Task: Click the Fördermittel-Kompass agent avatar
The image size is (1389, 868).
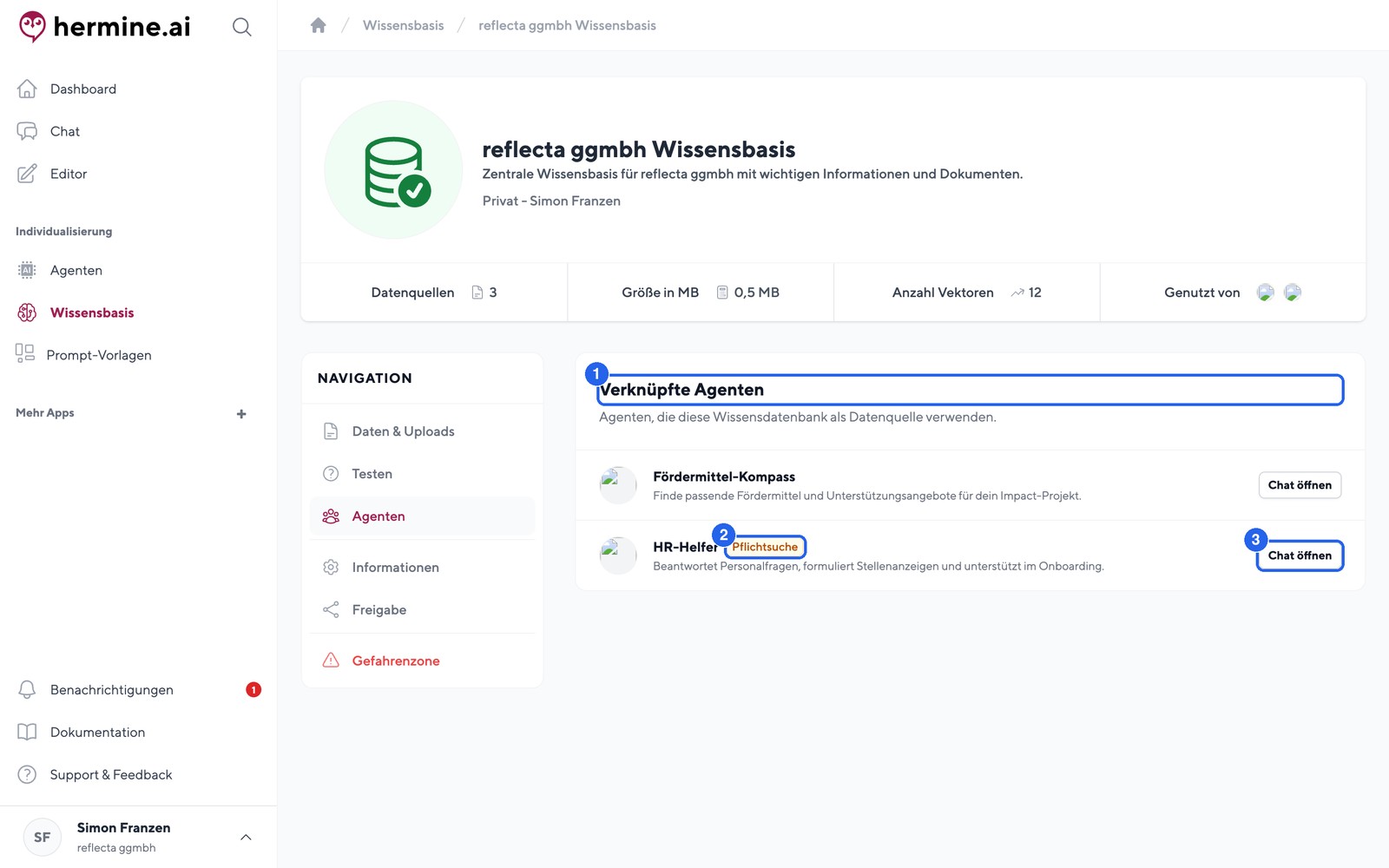Action: coord(618,485)
